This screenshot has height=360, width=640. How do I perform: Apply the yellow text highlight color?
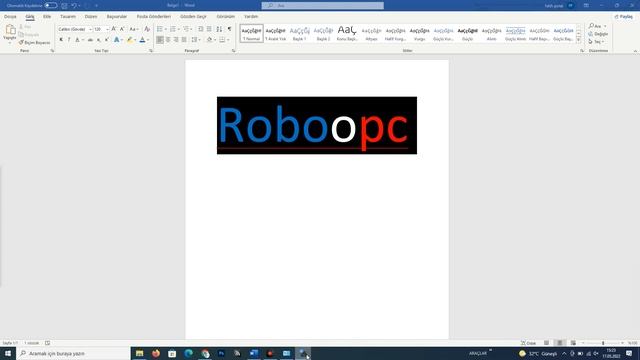click(x=130, y=40)
